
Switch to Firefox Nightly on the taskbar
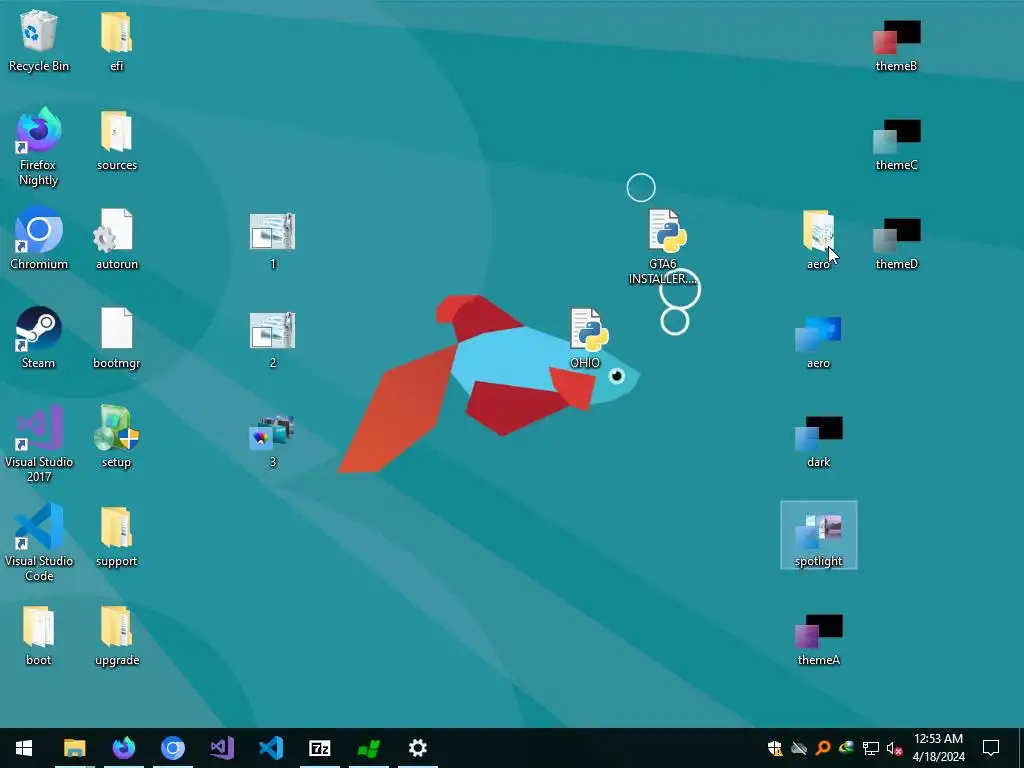(123, 748)
